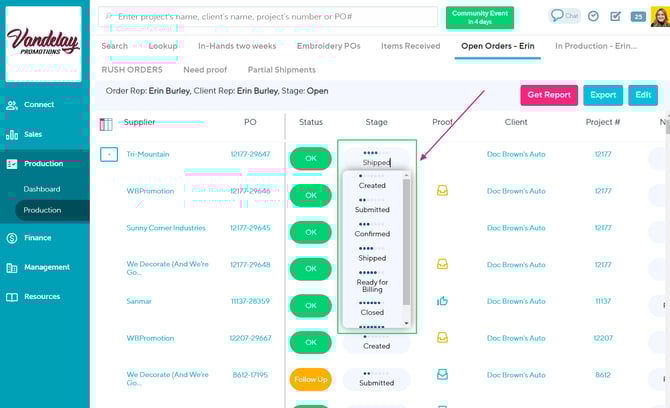The width and height of the screenshot is (670, 408).
Task: Toggle the Tri-Mountain row checkbox
Action: point(108,154)
